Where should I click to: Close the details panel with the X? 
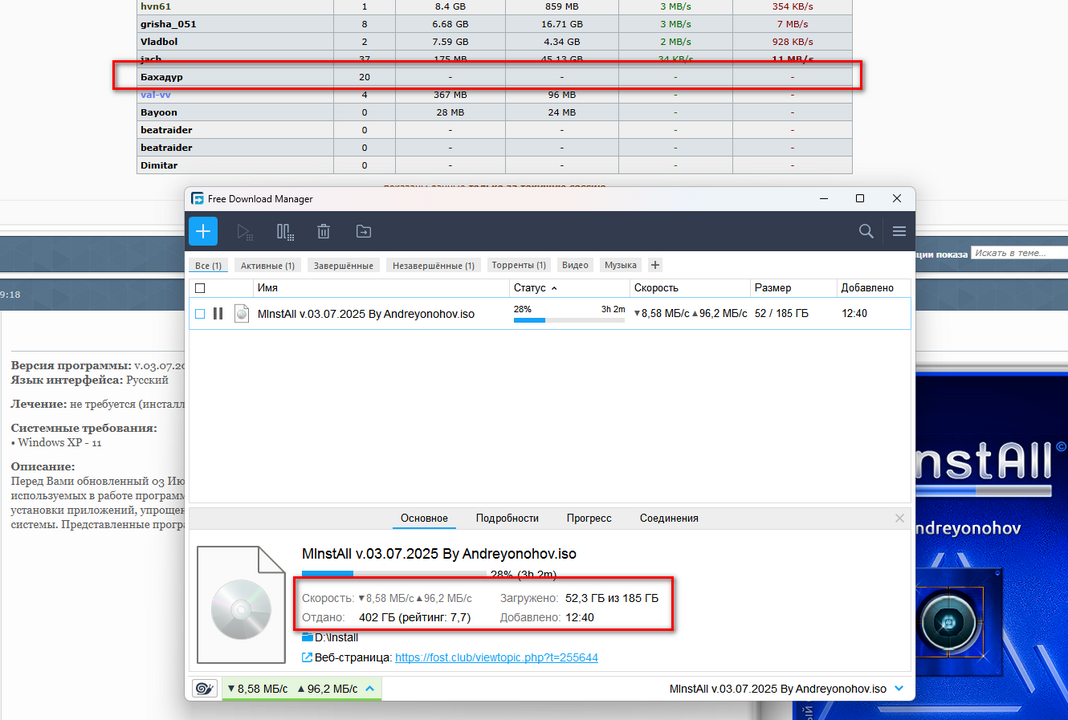pyautogui.click(x=900, y=518)
